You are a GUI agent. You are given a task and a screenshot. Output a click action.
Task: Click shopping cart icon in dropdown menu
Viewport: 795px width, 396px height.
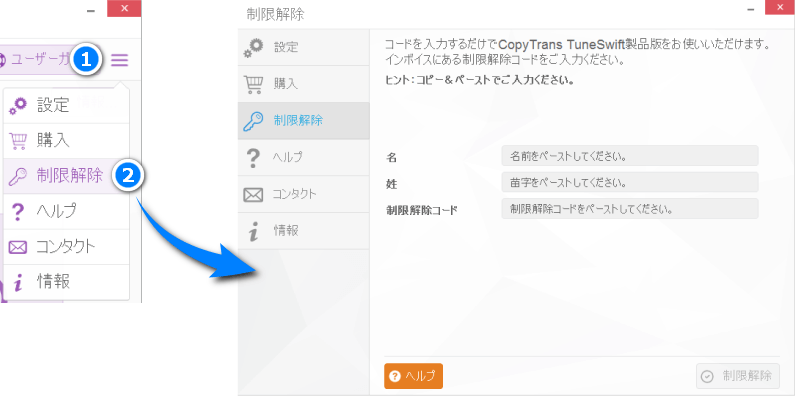(18, 141)
